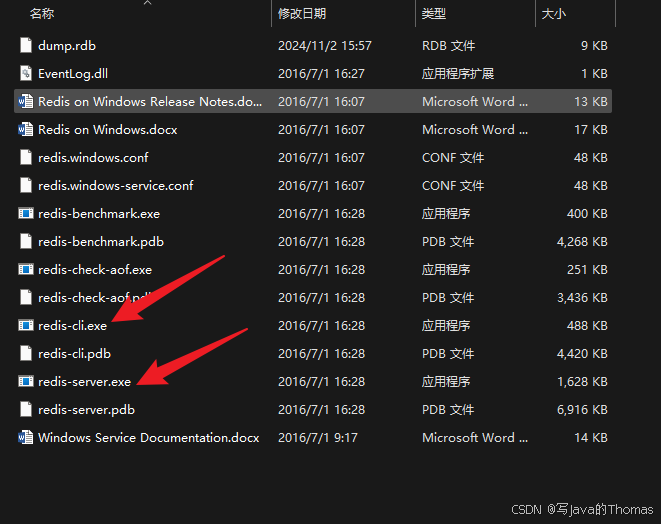The width and height of the screenshot is (661, 524).
Task: Click the redis.windows-service.conf file icon
Action: tap(26, 185)
